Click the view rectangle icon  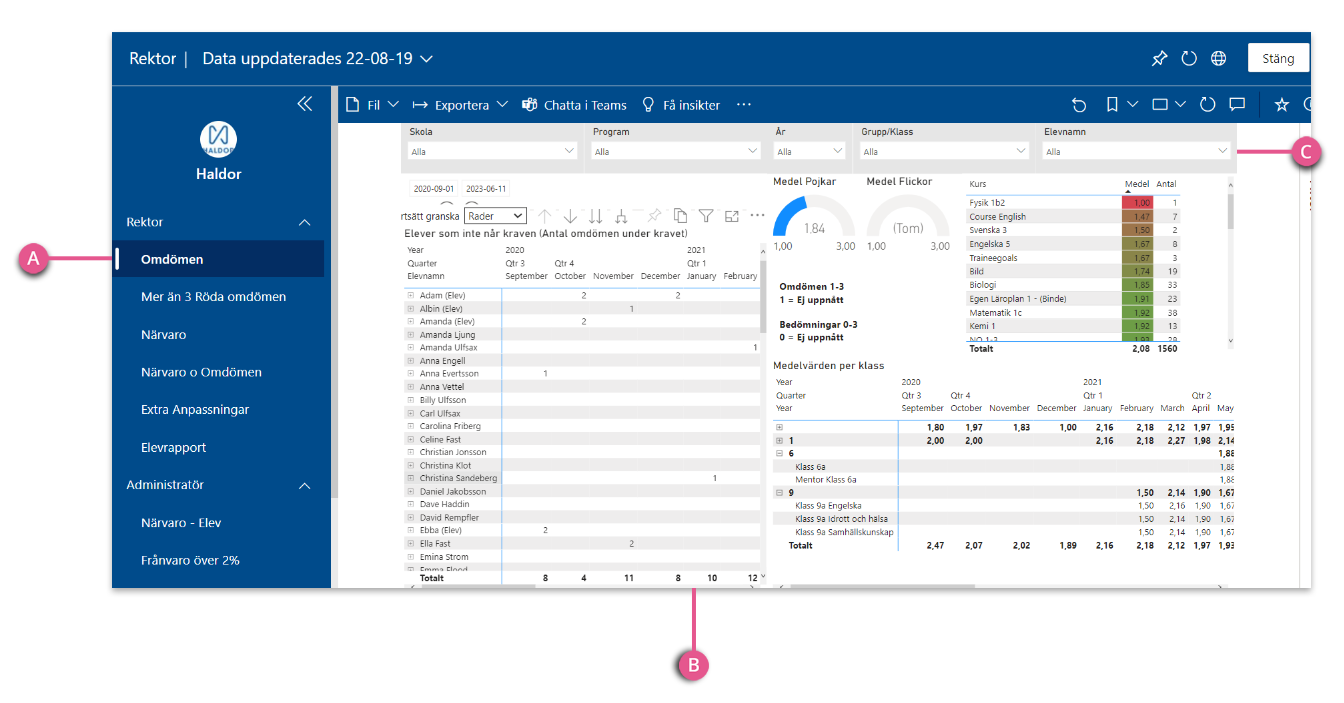(x=1160, y=104)
